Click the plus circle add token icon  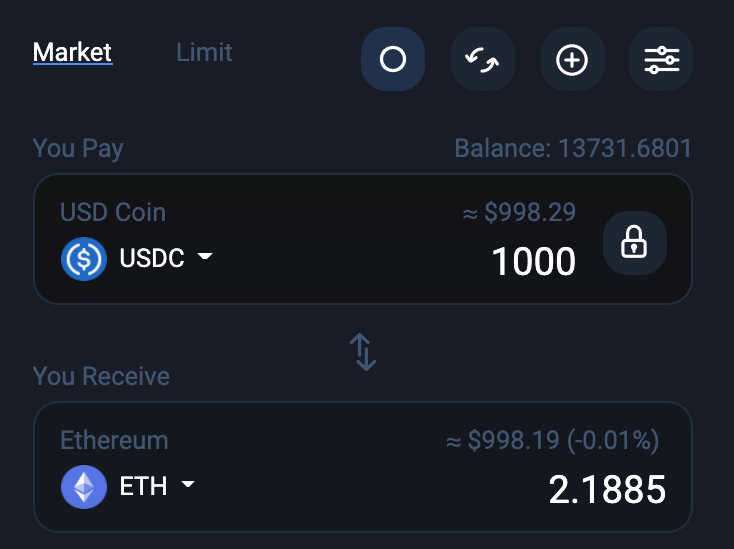pyautogui.click(x=572, y=59)
